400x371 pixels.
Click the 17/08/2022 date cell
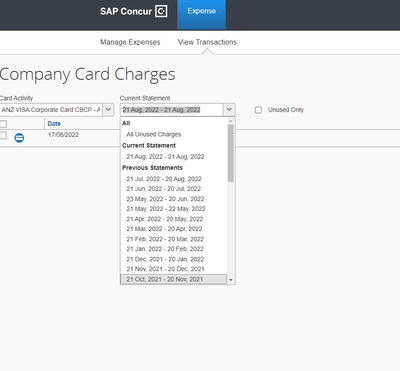point(63,135)
